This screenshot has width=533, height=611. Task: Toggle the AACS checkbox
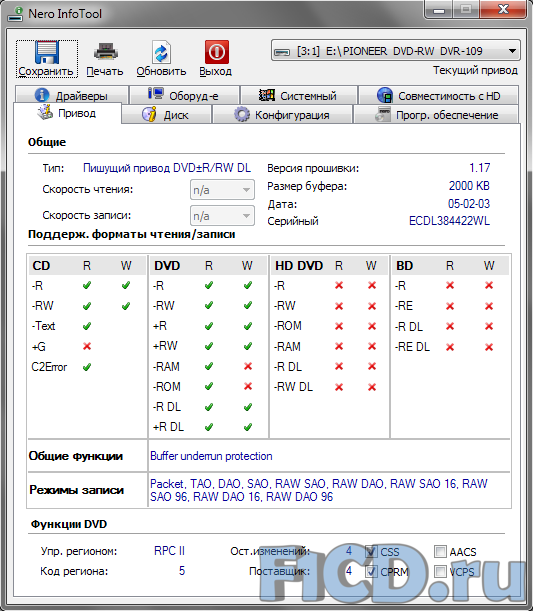coord(440,551)
